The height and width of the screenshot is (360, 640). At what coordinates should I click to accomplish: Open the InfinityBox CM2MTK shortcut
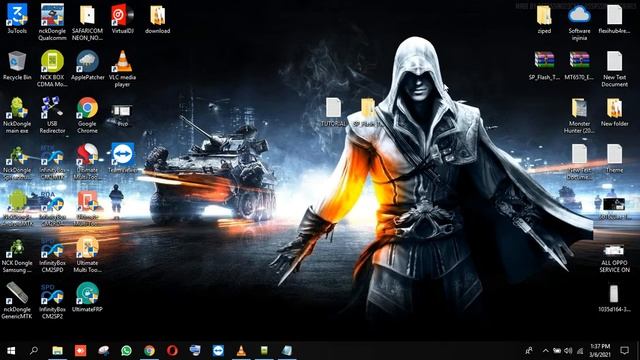[52, 161]
